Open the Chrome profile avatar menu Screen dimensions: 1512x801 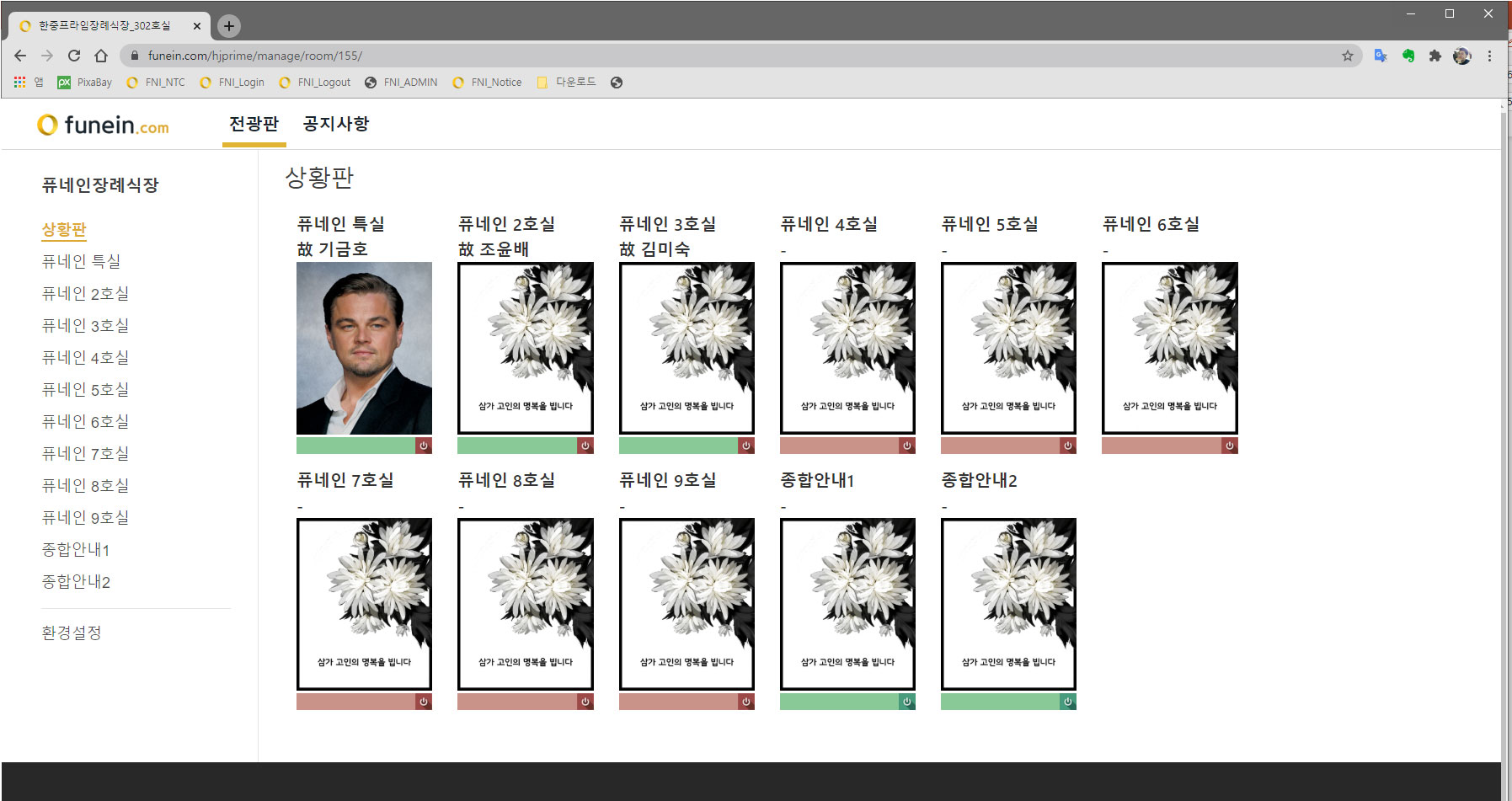click(x=1462, y=56)
